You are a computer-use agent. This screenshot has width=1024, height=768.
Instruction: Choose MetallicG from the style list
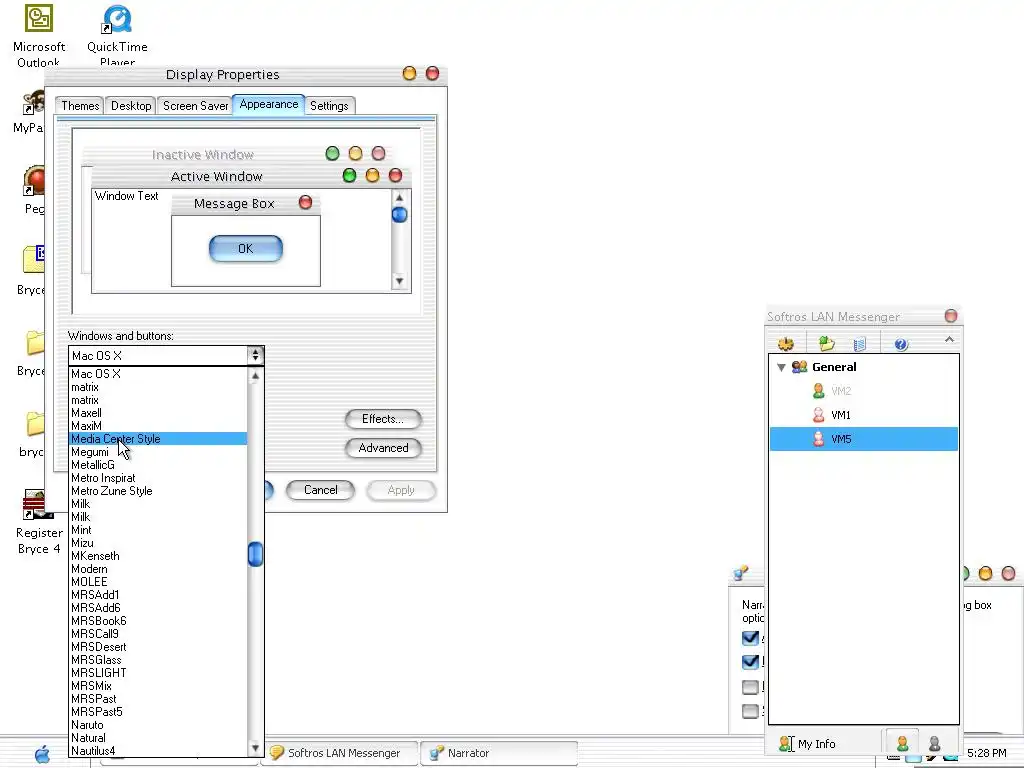point(157,465)
